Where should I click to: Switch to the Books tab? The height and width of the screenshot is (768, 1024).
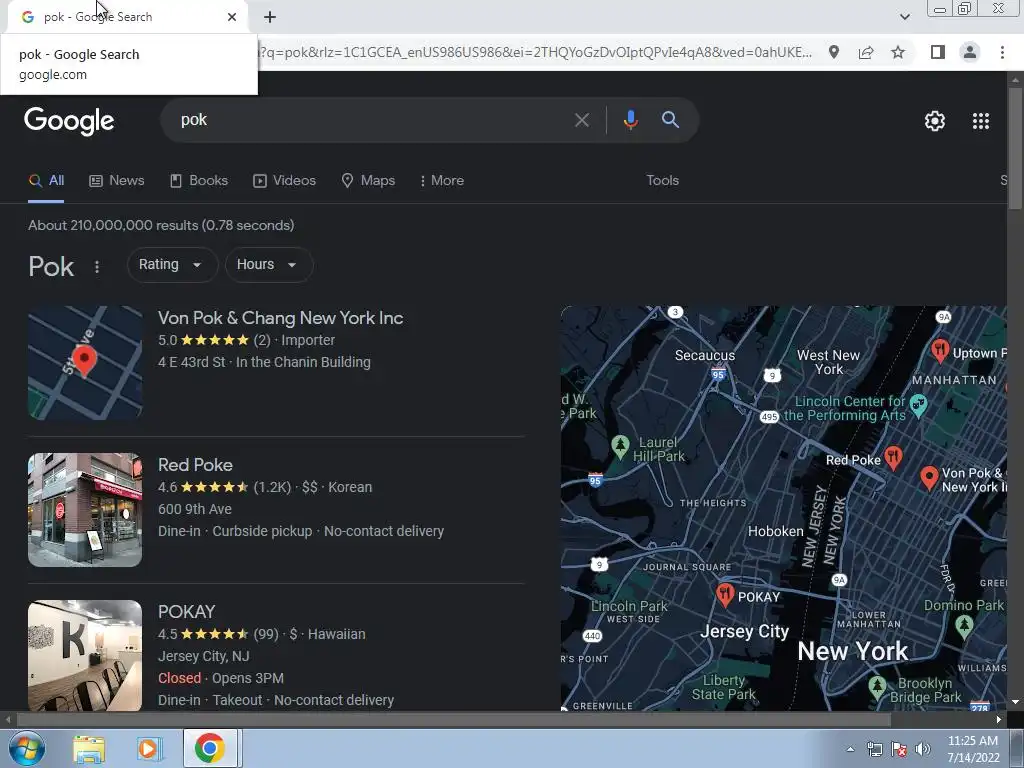click(x=199, y=181)
